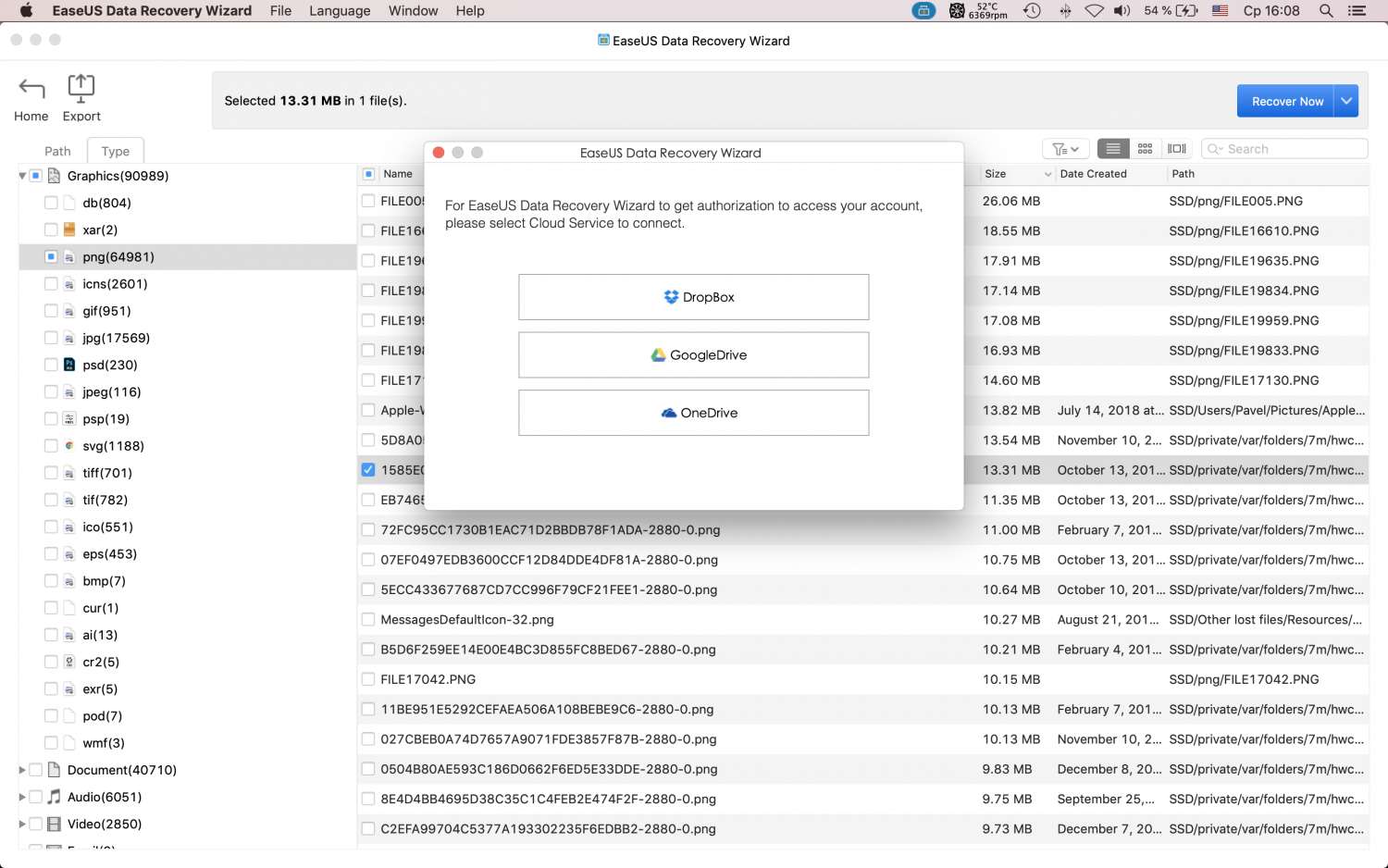
Task: Click the svg(1188) Chrome icon
Action: [69, 446]
